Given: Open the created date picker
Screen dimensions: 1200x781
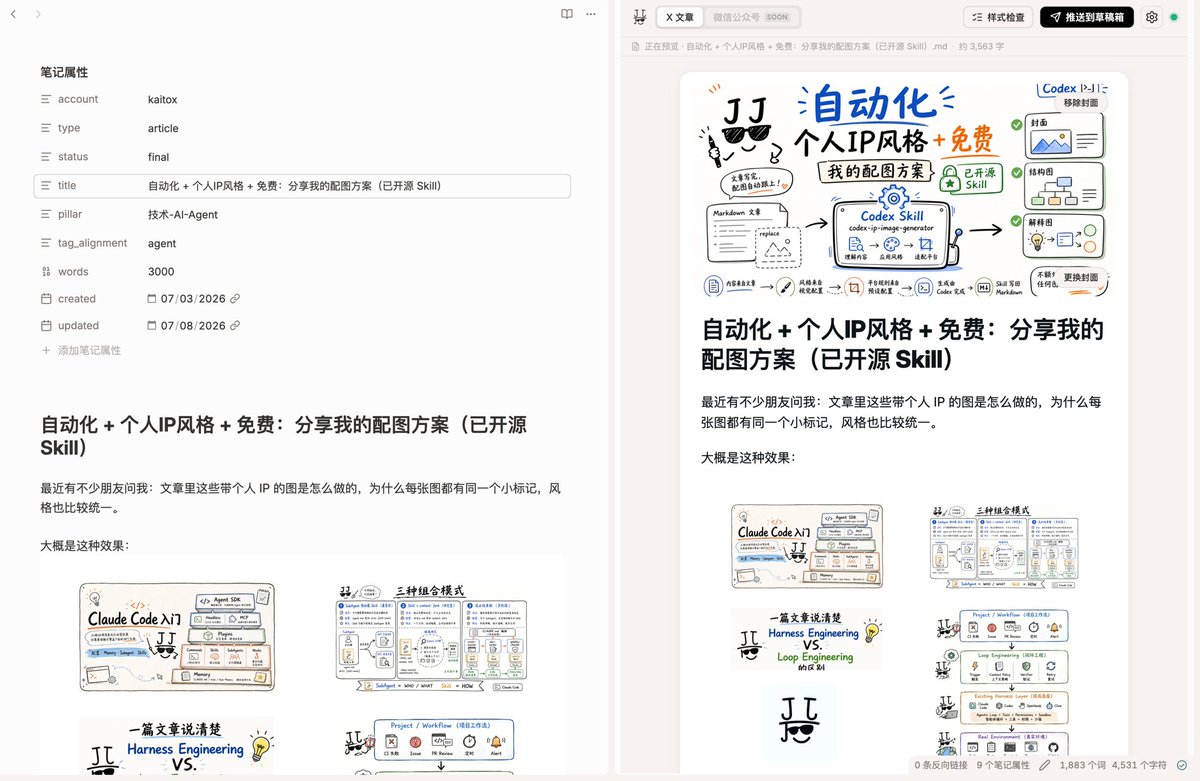Looking at the screenshot, I should point(186,299).
